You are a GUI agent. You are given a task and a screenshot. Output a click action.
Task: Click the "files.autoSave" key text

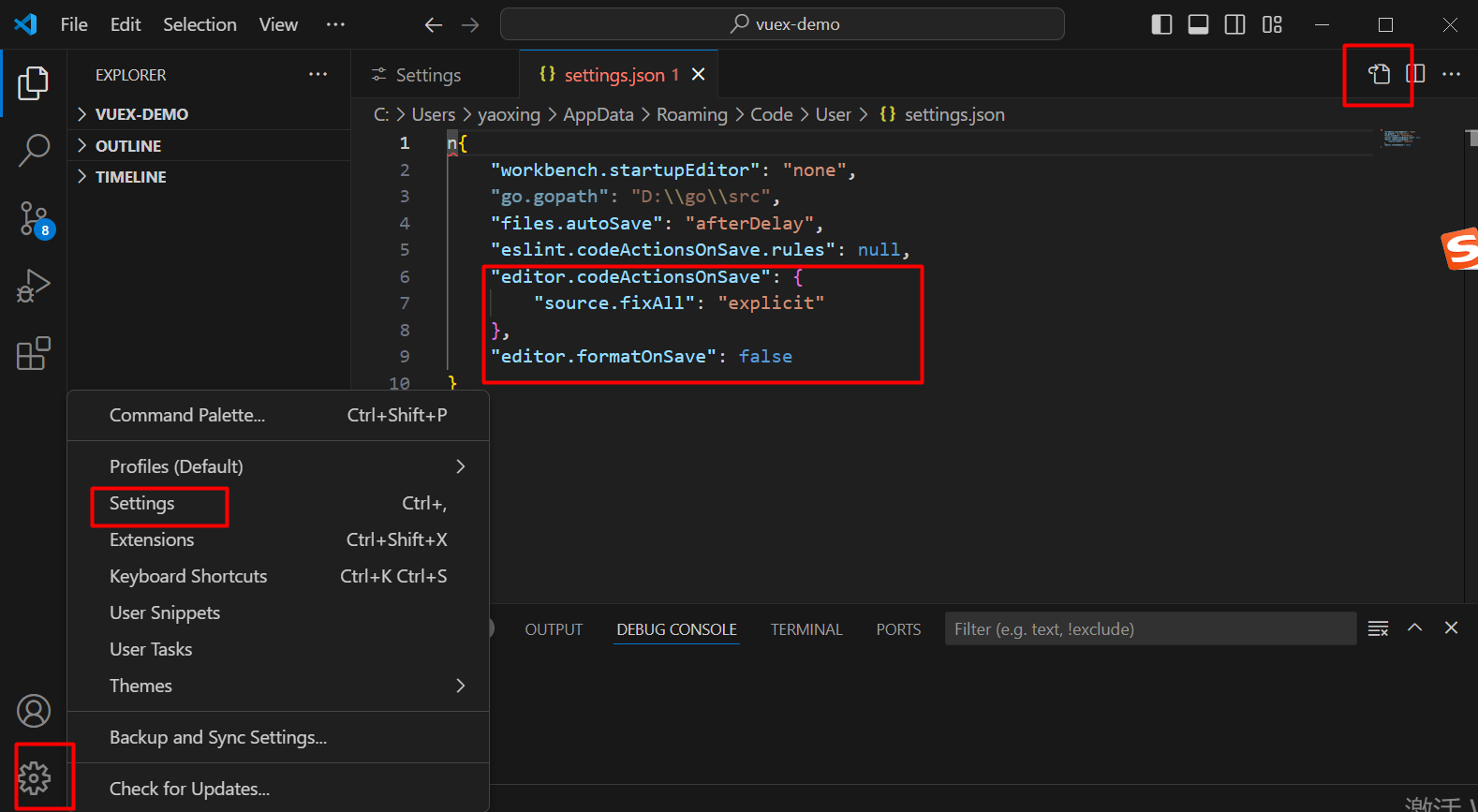point(576,223)
